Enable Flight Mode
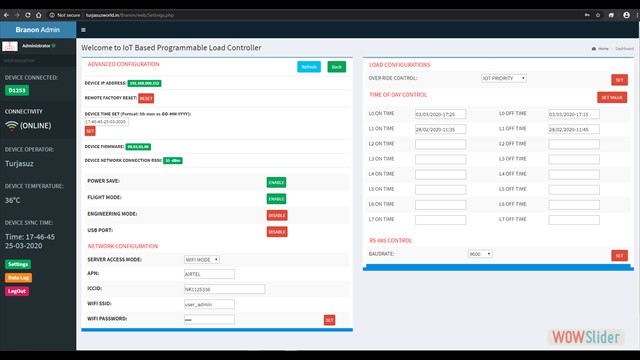Screen dimensions: 640x360 pyautogui.click(x=276, y=199)
